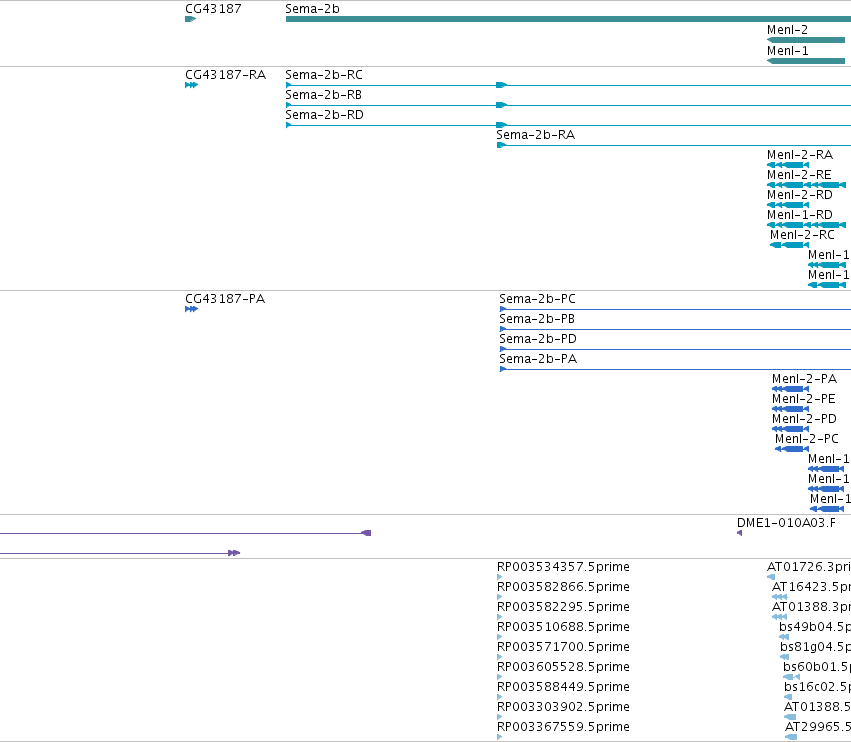Open the bs16c02 EST label
Screen dimensions: 851x742
tap(817, 687)
